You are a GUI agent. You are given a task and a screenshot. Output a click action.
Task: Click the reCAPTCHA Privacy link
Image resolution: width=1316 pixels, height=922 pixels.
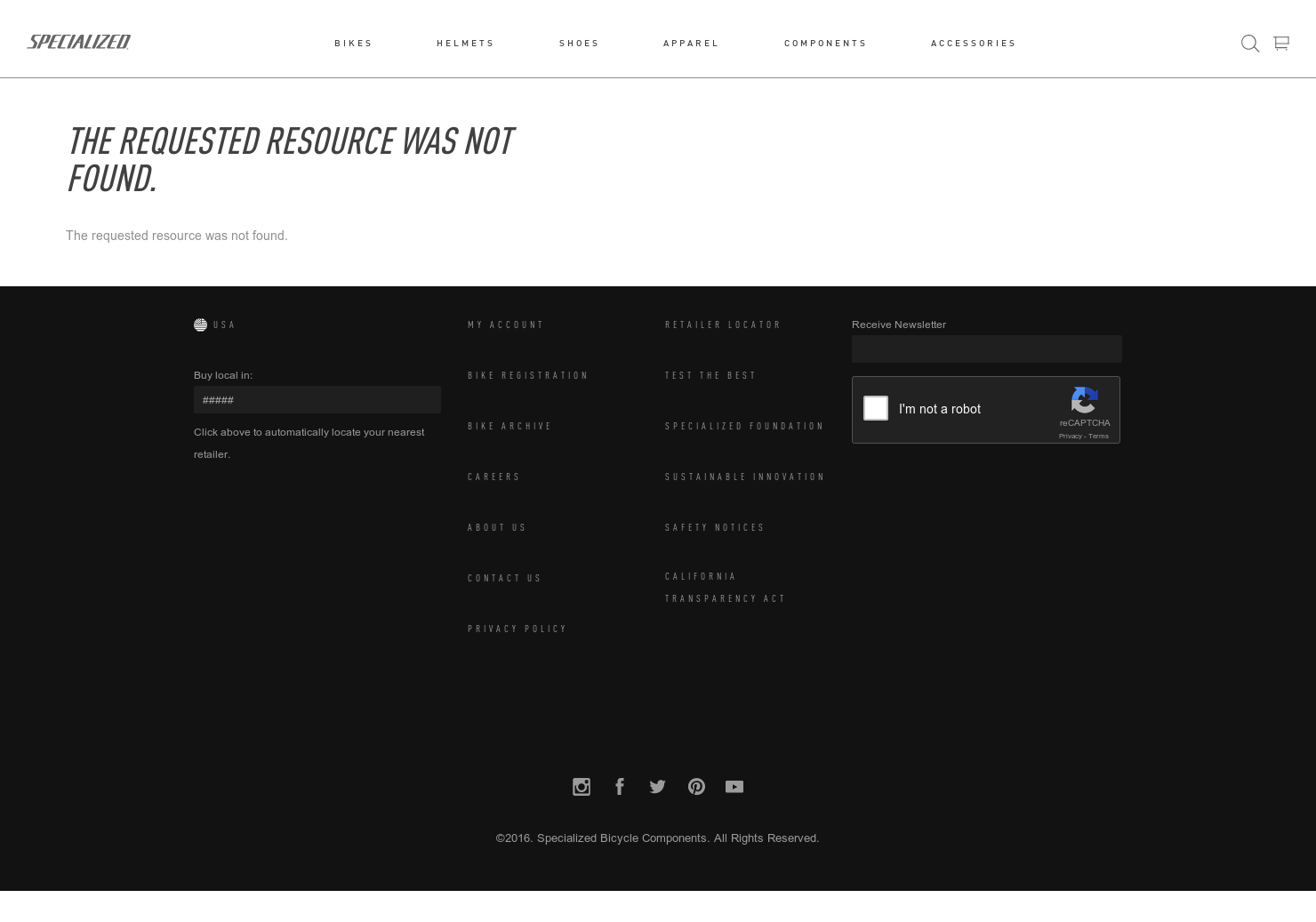[1070, 437]
